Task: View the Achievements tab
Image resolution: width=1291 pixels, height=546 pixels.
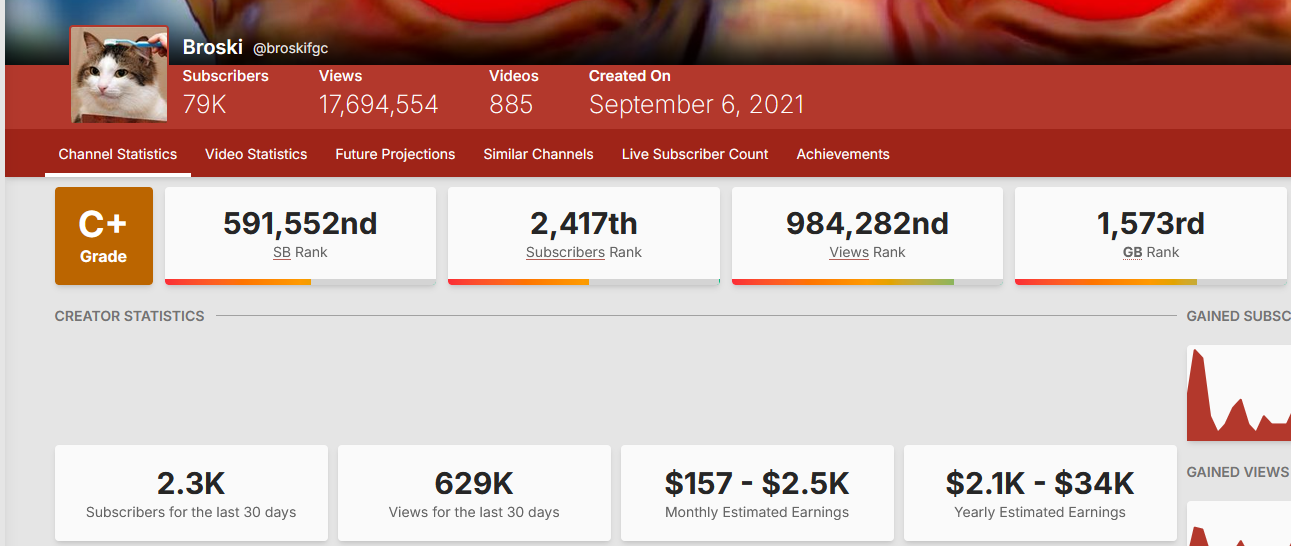Action: (x=843, y=154)
